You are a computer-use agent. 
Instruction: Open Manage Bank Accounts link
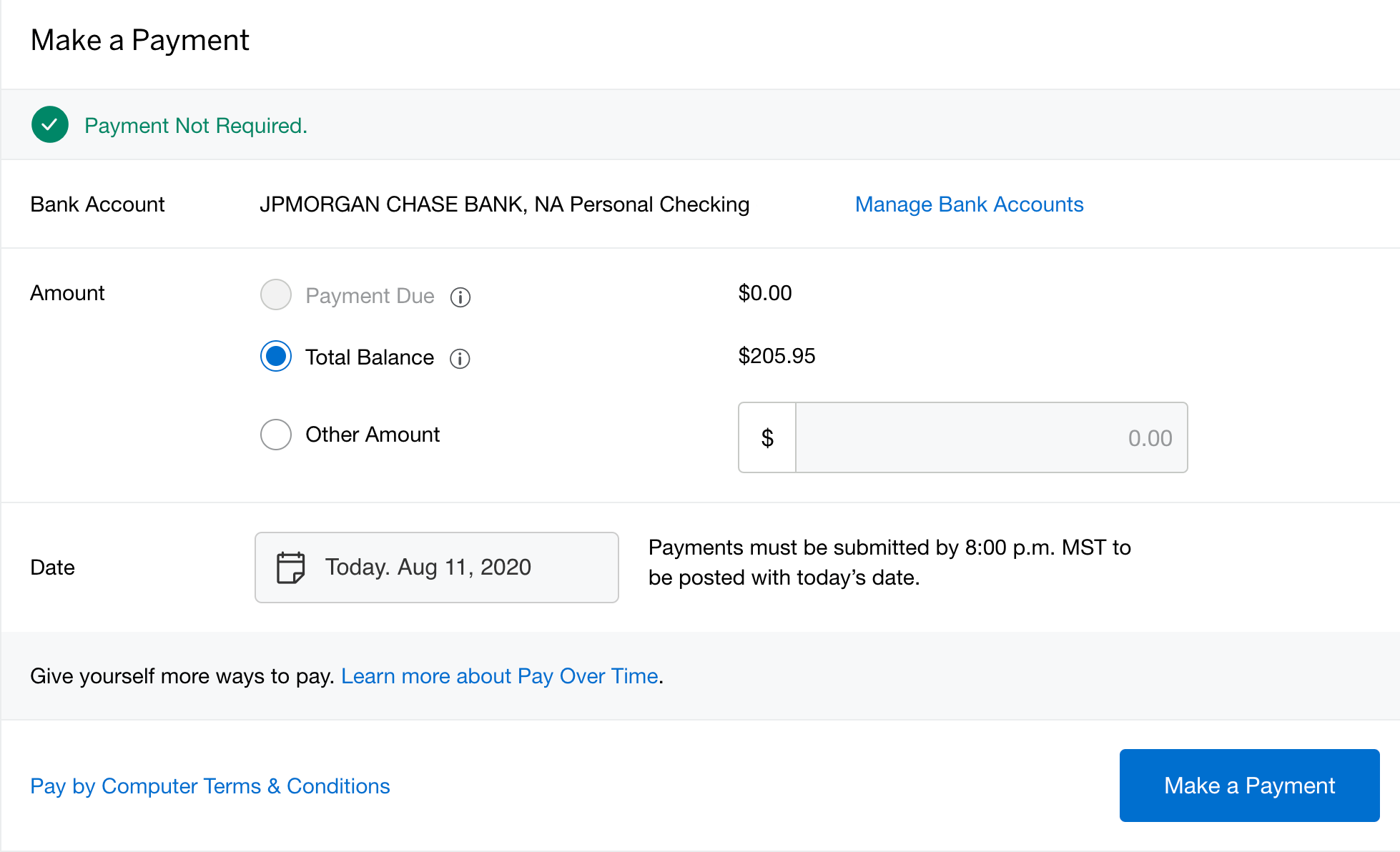pos(969,204)
